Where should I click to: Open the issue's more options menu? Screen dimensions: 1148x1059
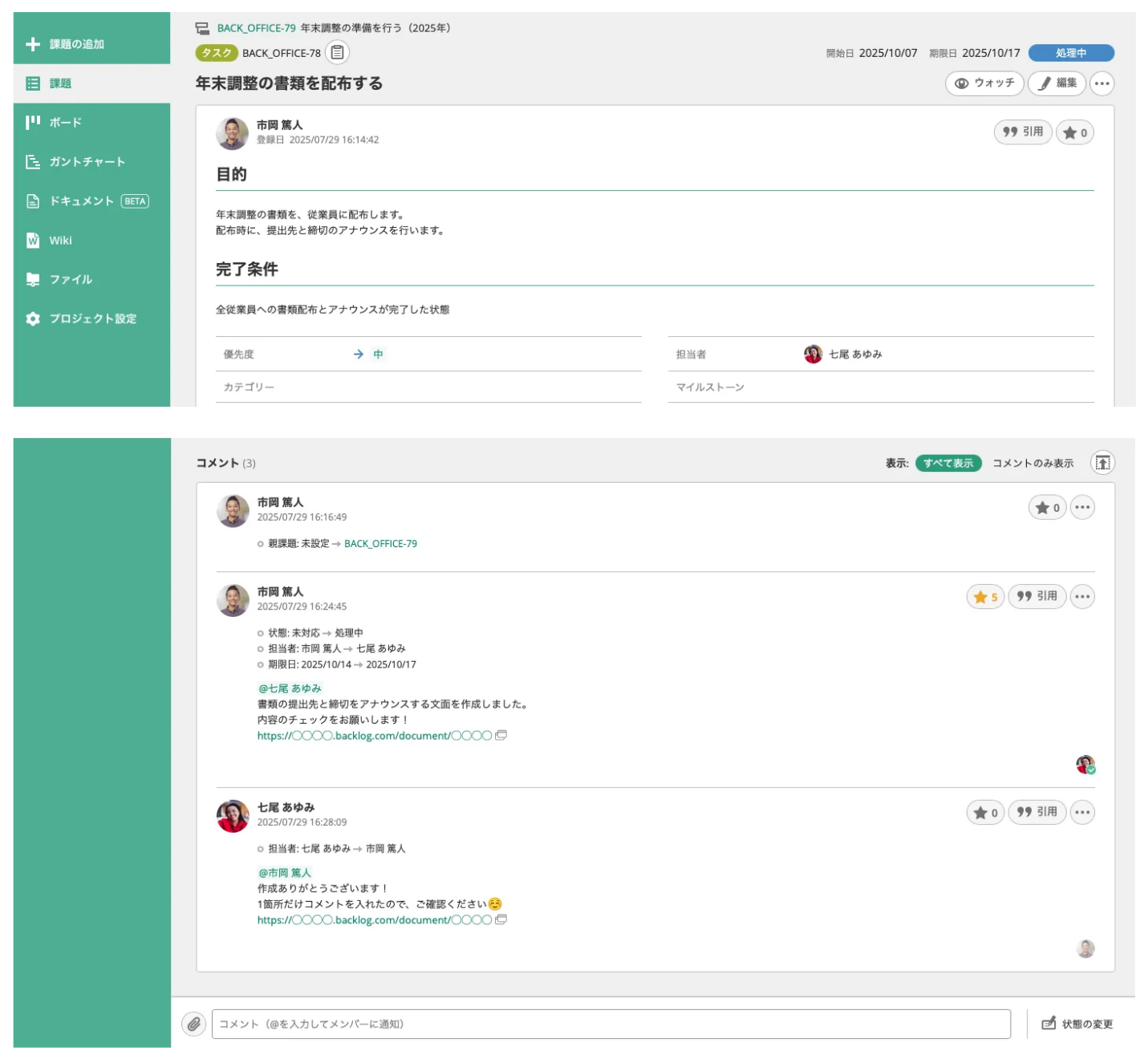1101,83
